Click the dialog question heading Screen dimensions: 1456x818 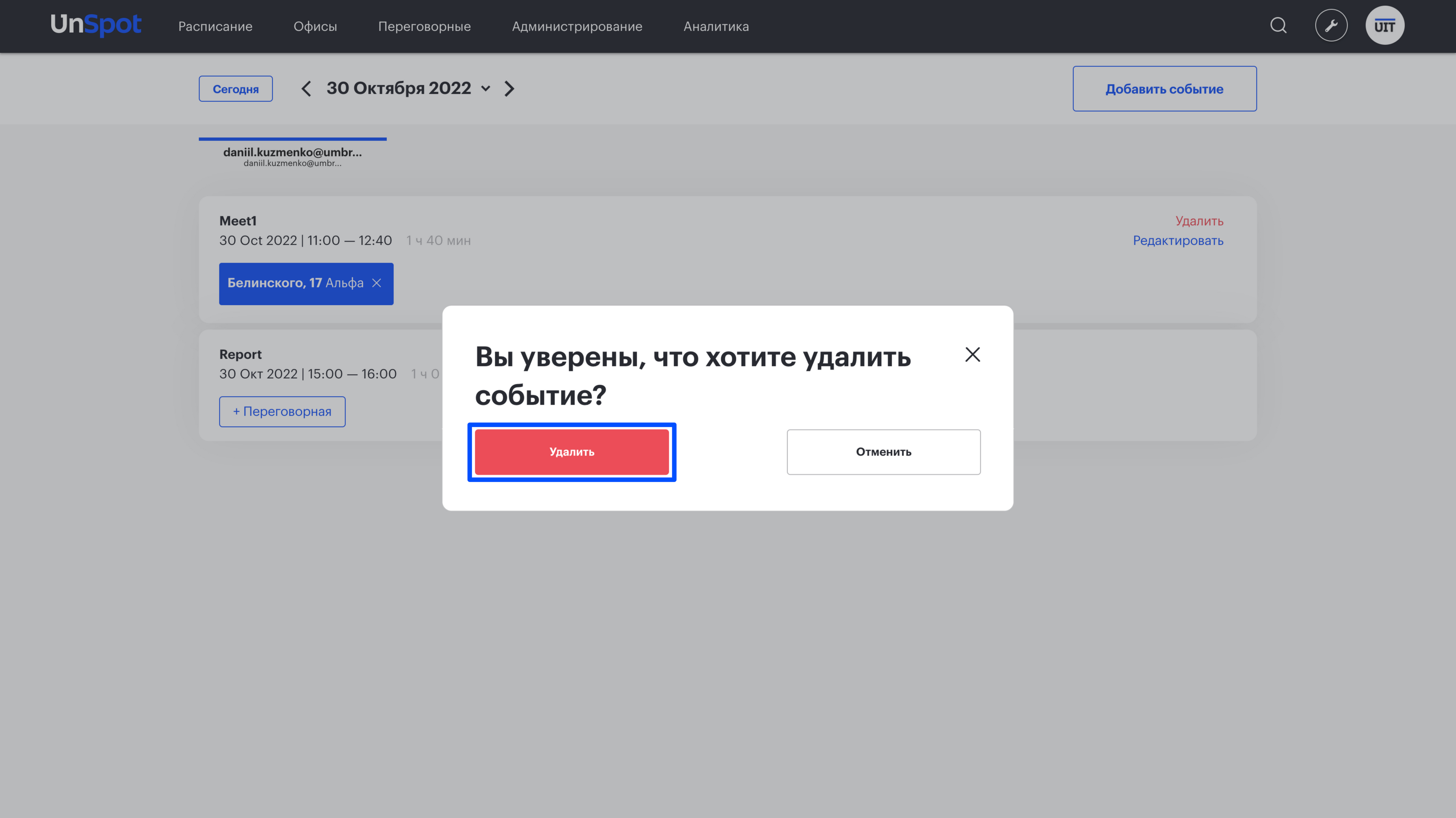coord(693,376)
